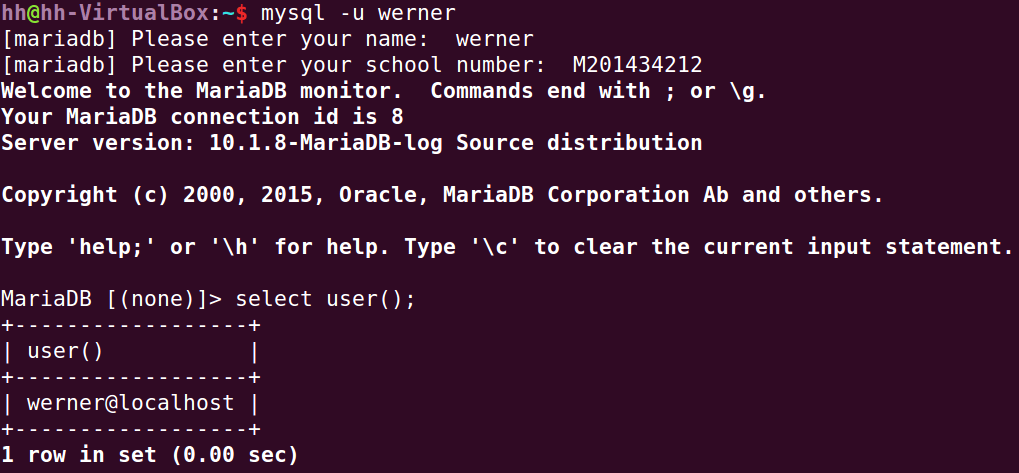Click the '1 row in set (0.00 sec)' status line
Viewport: 1019px width, 473px height.
pos(150,455)
